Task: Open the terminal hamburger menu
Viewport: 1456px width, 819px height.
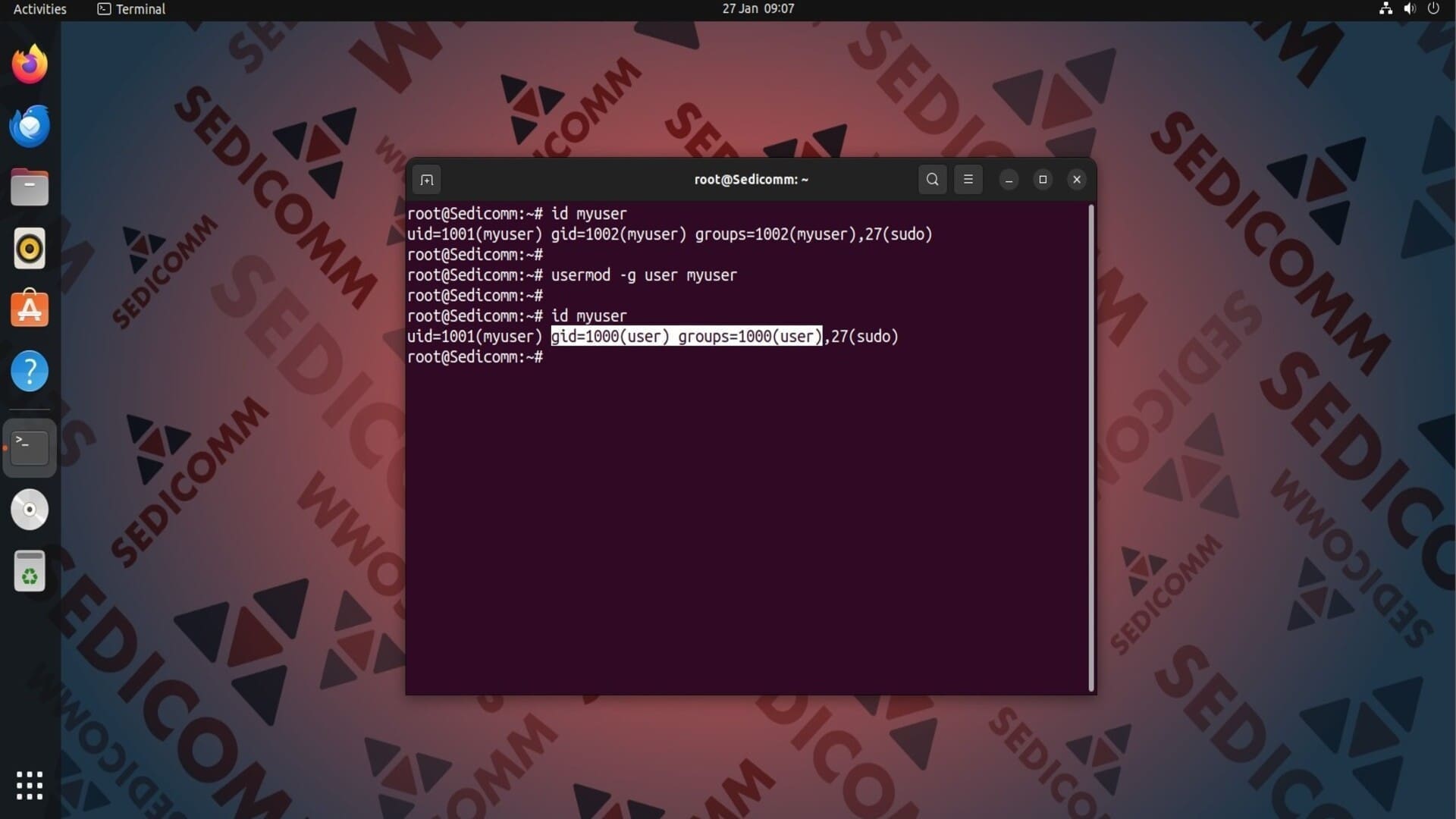Action: (968, 180)
